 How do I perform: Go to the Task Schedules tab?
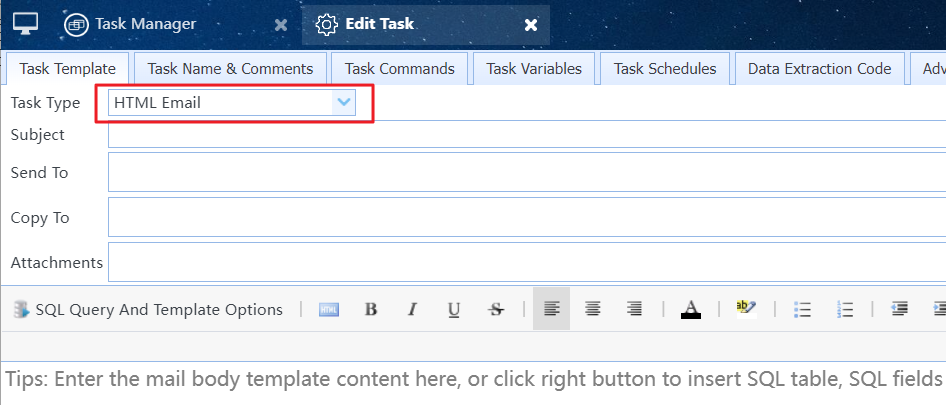pyautogui.click(x=665, y=69)
